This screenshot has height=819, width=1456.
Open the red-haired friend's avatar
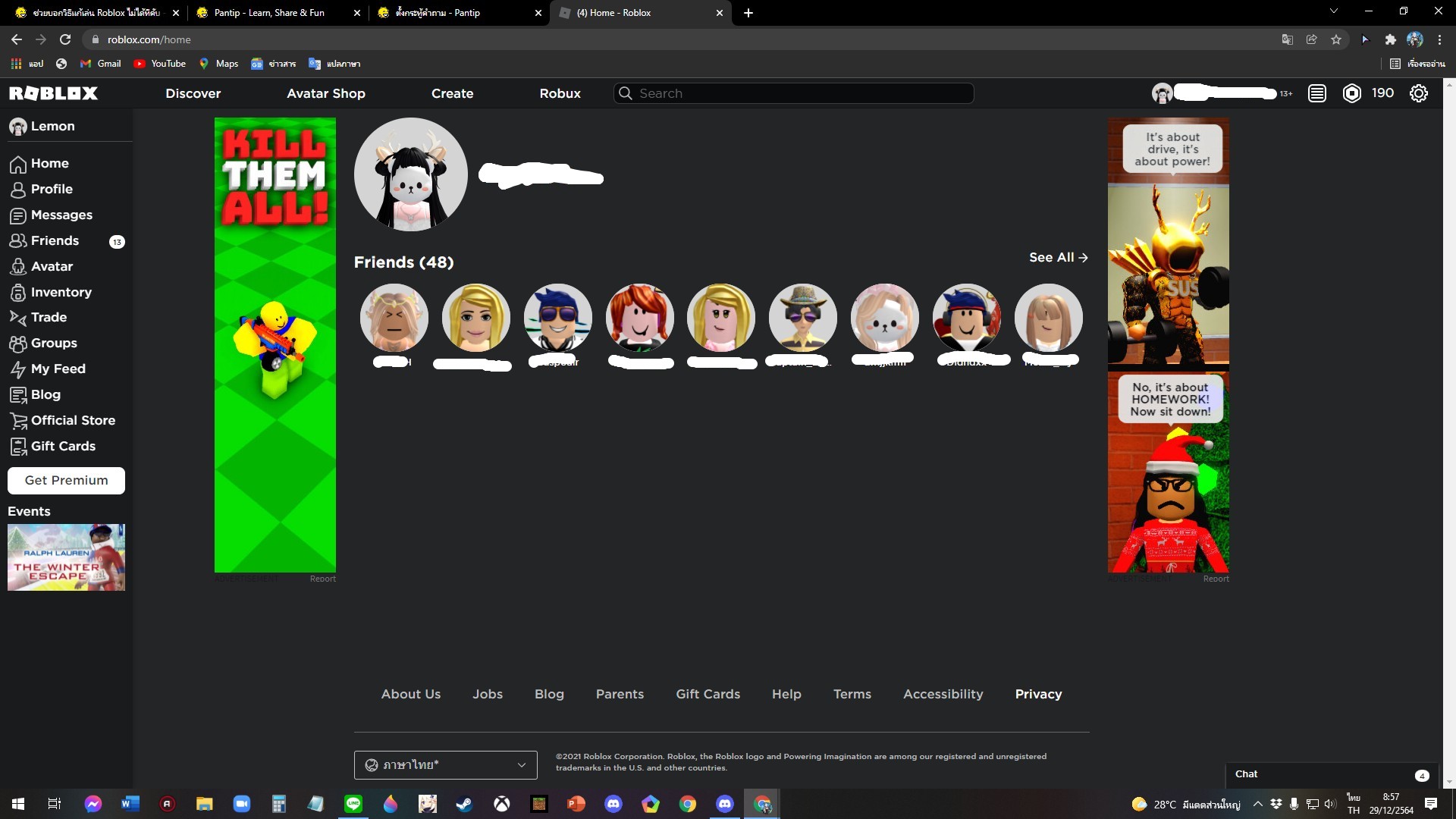[640, 318]
